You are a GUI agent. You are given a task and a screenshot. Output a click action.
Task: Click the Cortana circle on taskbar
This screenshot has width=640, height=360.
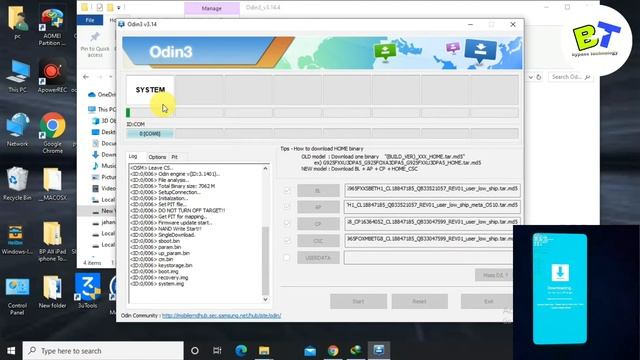point(195,351)
